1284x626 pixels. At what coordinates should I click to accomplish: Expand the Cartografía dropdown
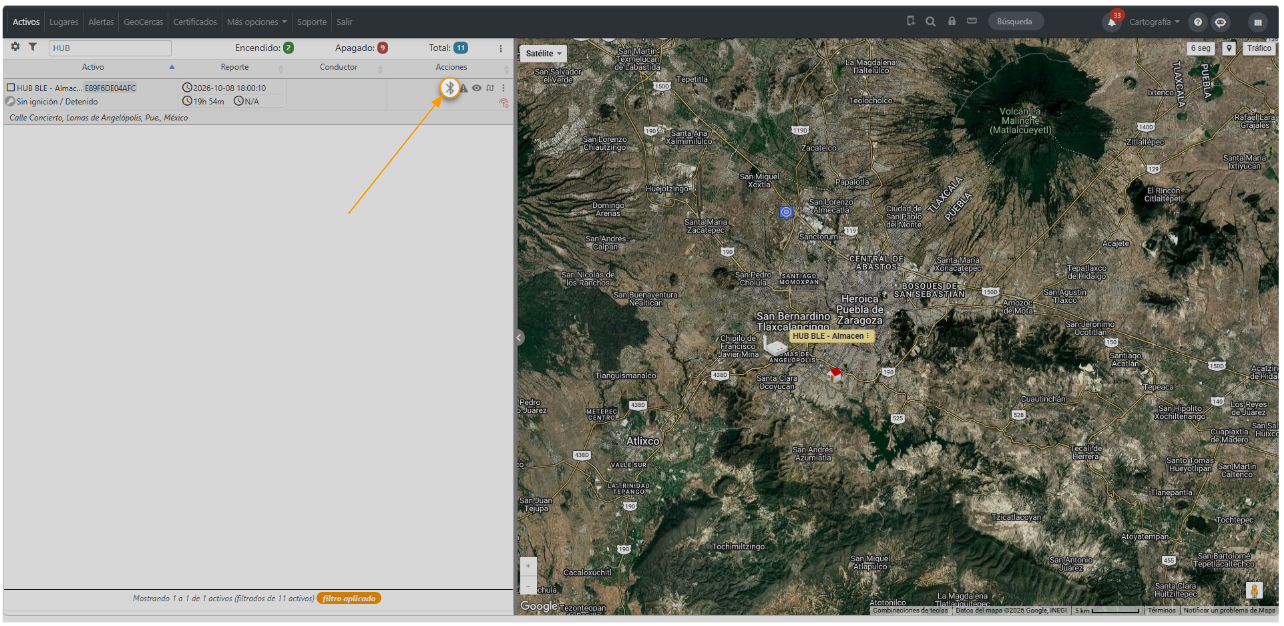coord(1155,22)
